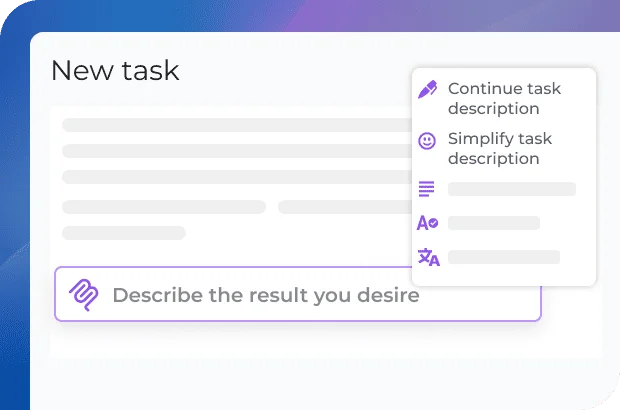
Task: Choose the placeholder option beside translate icon
Action: point(503,257)
